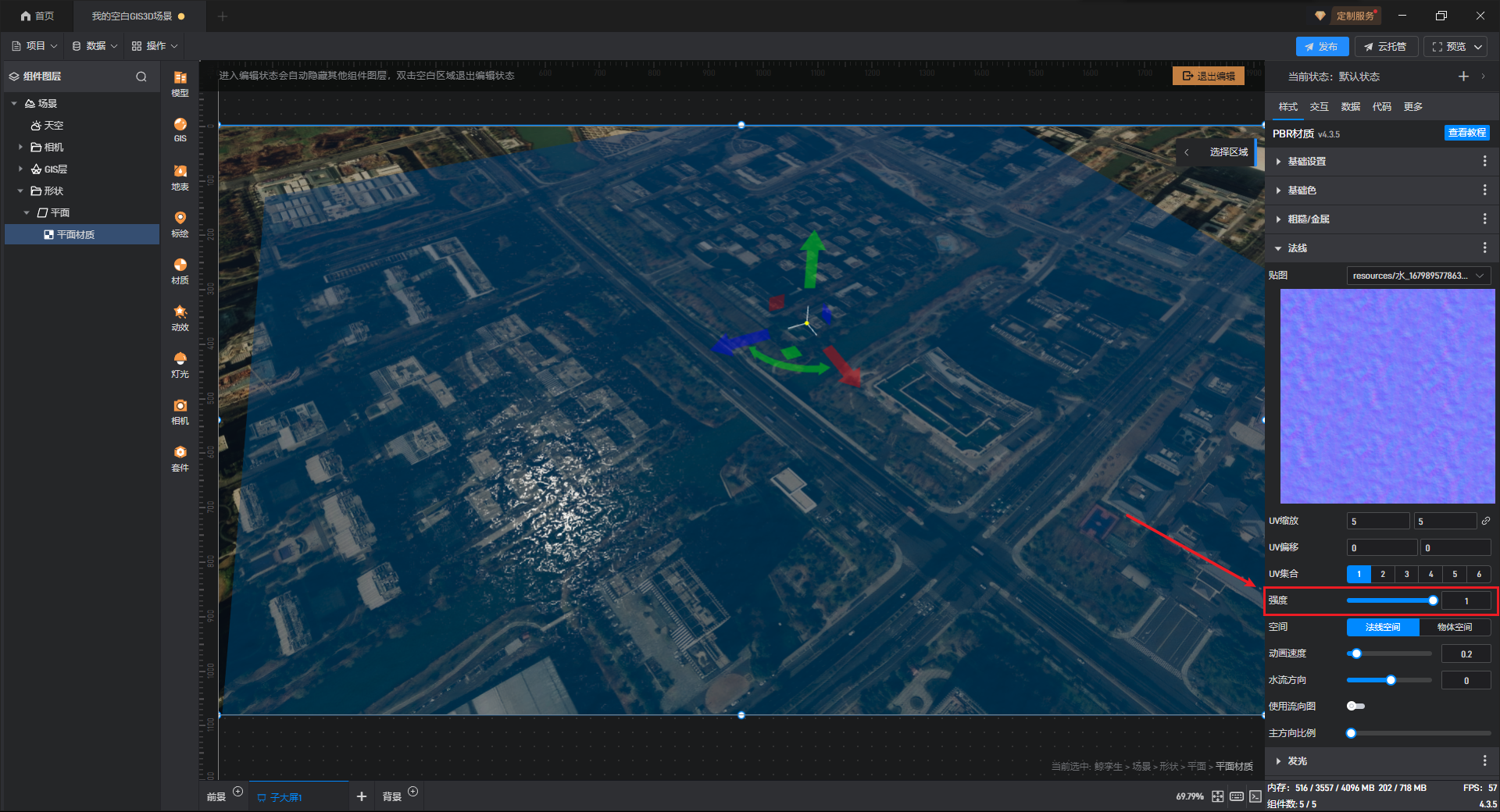Open the 贴图 texture resource dropdown

pos(1418,276)
